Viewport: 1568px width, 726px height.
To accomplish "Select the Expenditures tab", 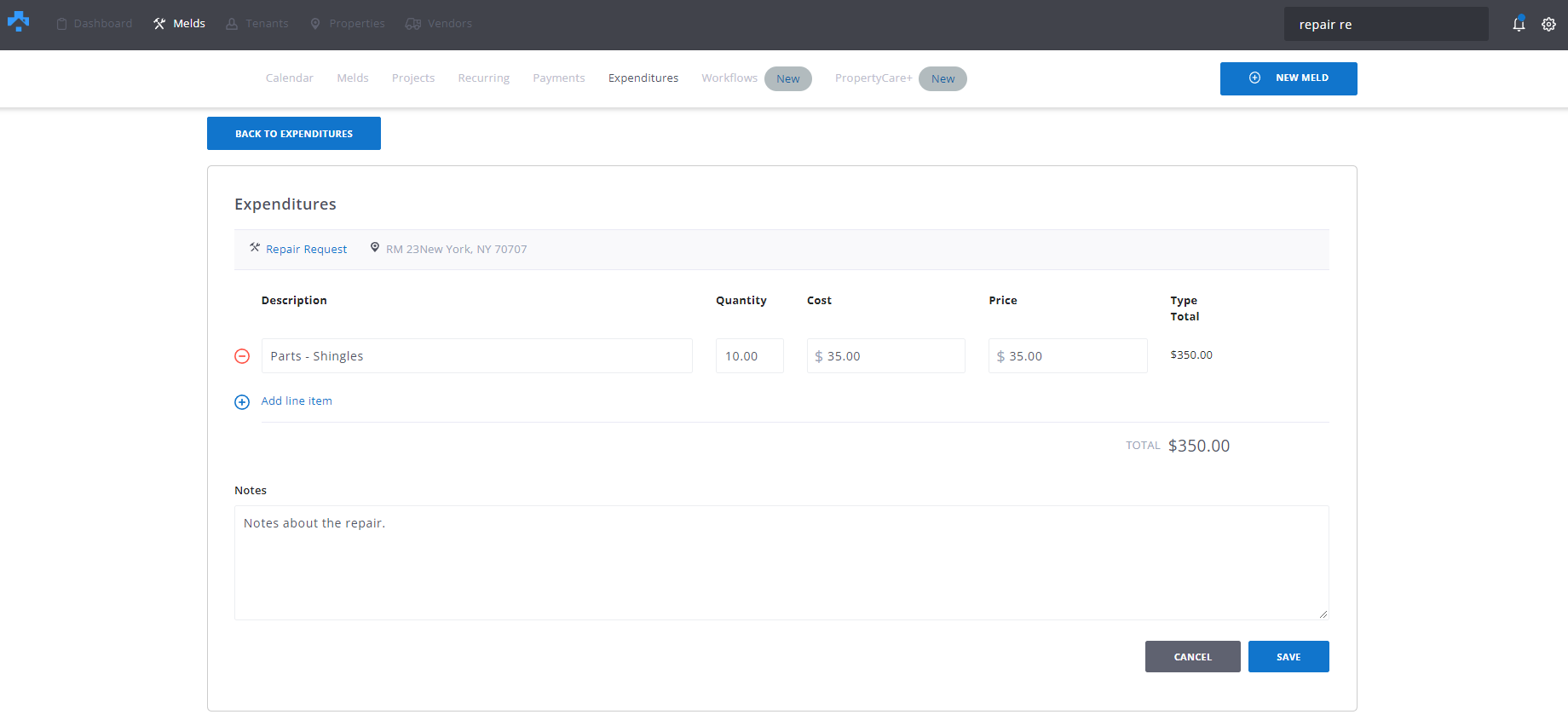I will click(643, 78).
